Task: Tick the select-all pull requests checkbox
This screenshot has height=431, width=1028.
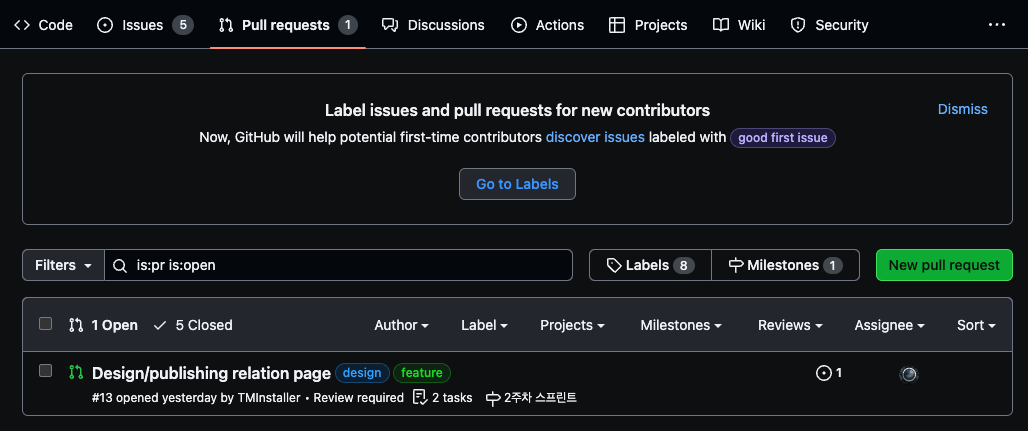Action: (x=45, y=323)
